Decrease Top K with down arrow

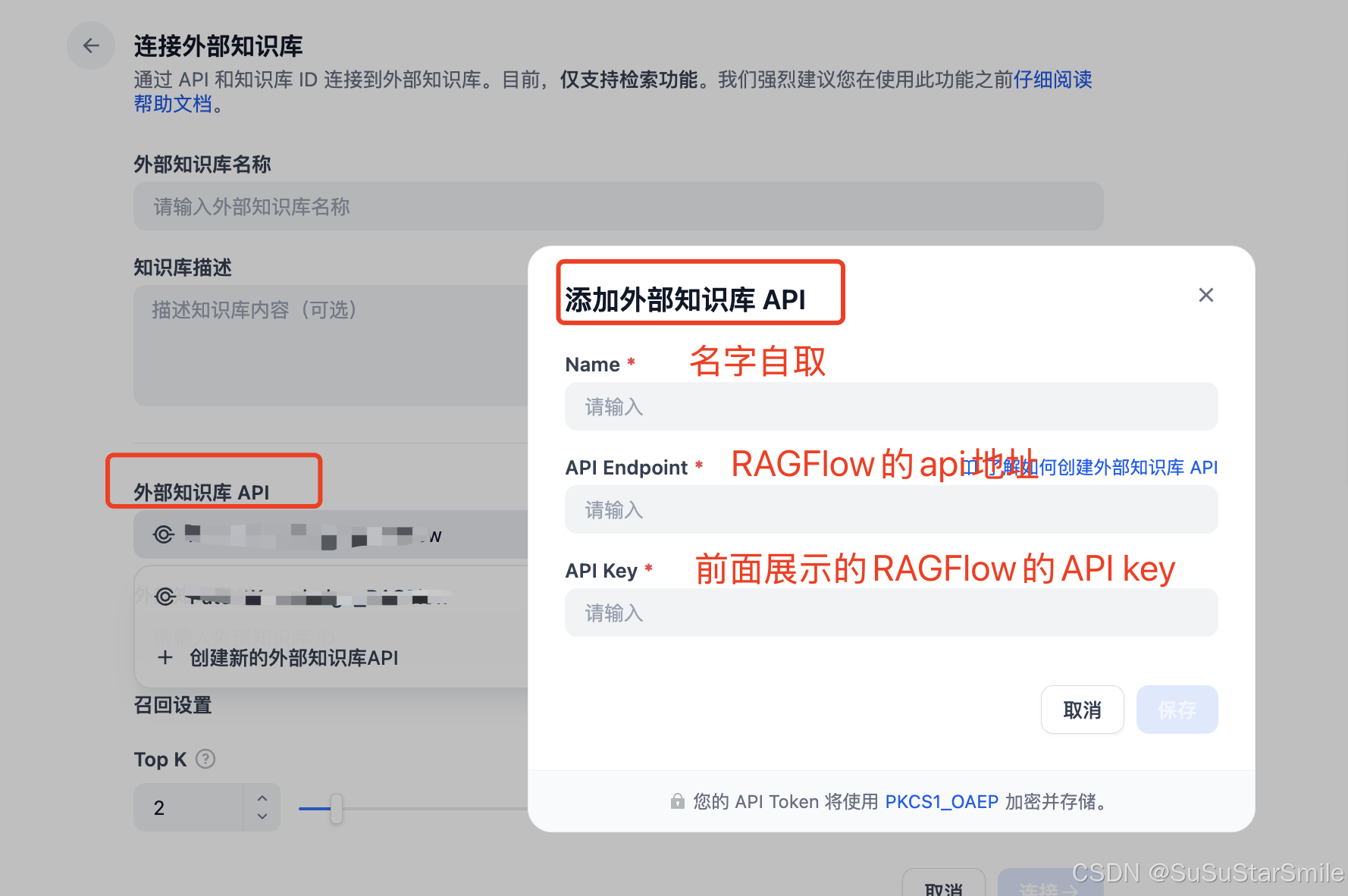262,816
